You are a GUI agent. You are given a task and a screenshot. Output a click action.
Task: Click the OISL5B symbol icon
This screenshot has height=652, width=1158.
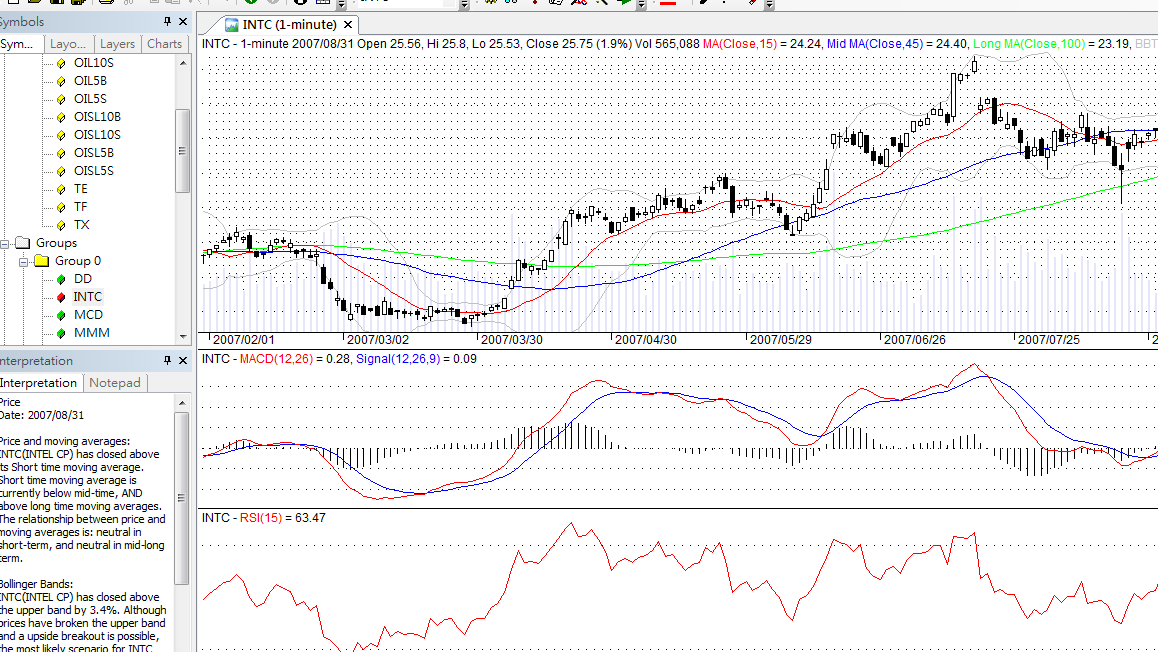coord(61,154)
